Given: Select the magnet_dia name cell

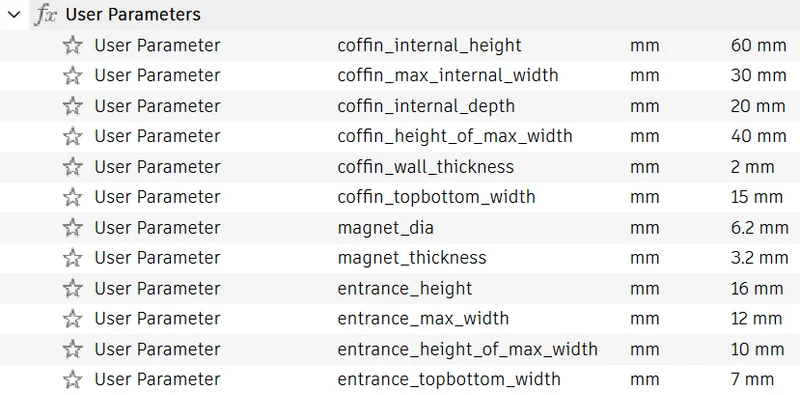Looking at the screenshot, I should 385,228.
